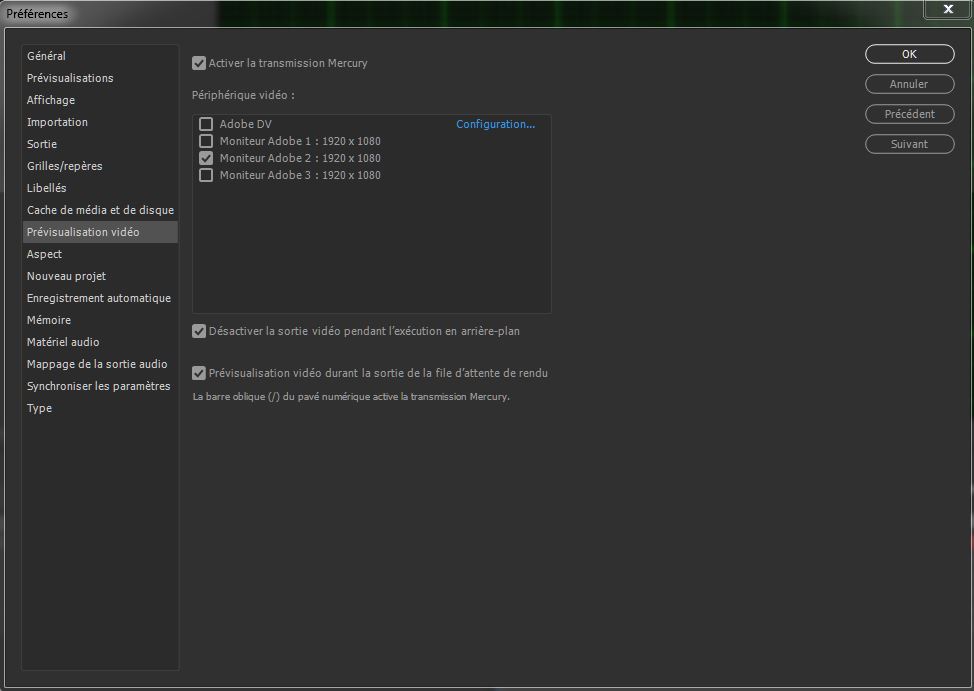
Task: Check Moniteur Adobe 1 checkbox
Action: 206,141
